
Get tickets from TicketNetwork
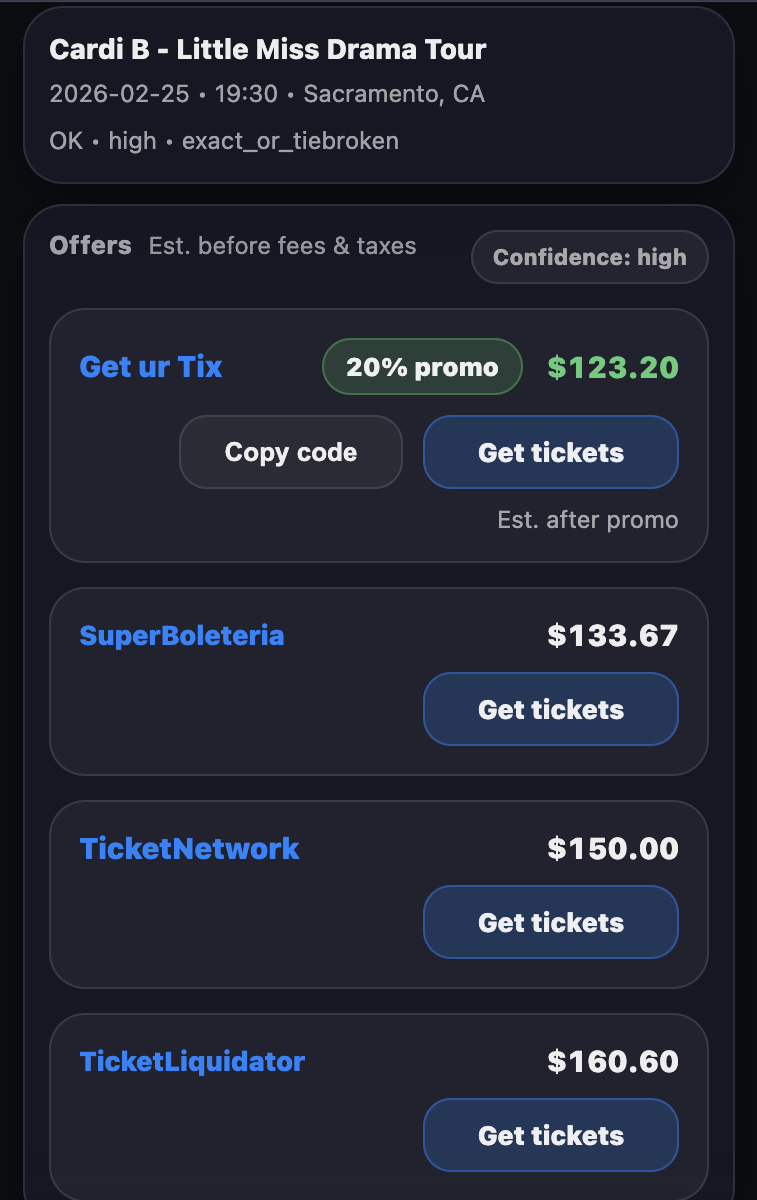click(550, 922)
